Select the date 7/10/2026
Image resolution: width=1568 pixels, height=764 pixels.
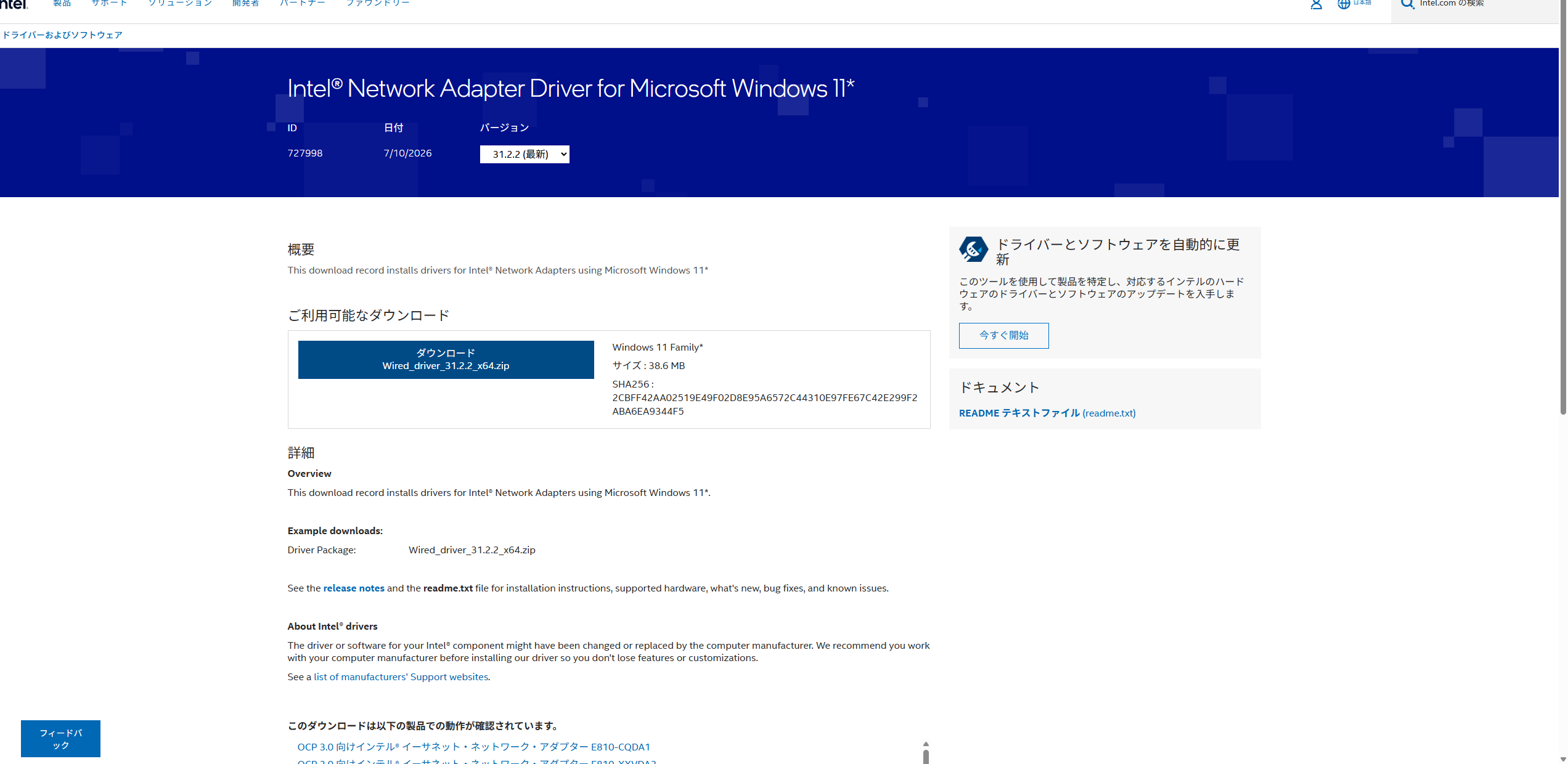coord(408,153)
